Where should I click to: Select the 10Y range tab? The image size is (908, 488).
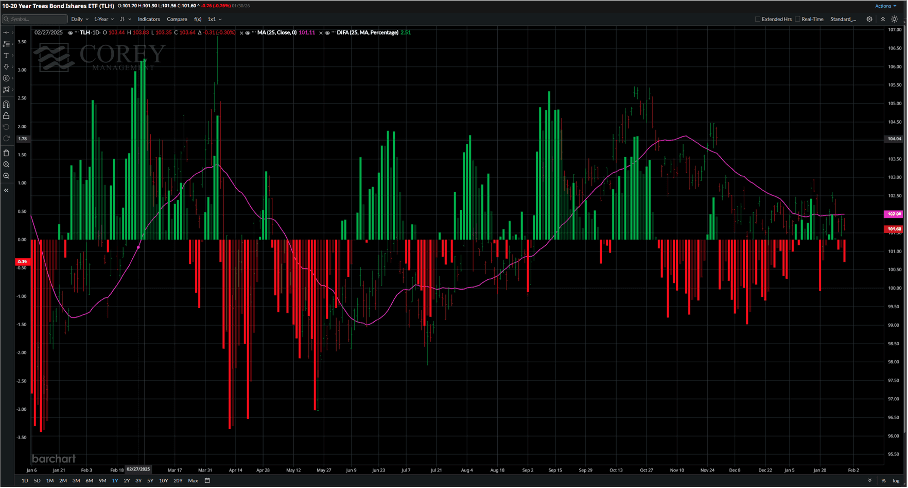click(x=163, y=480)
